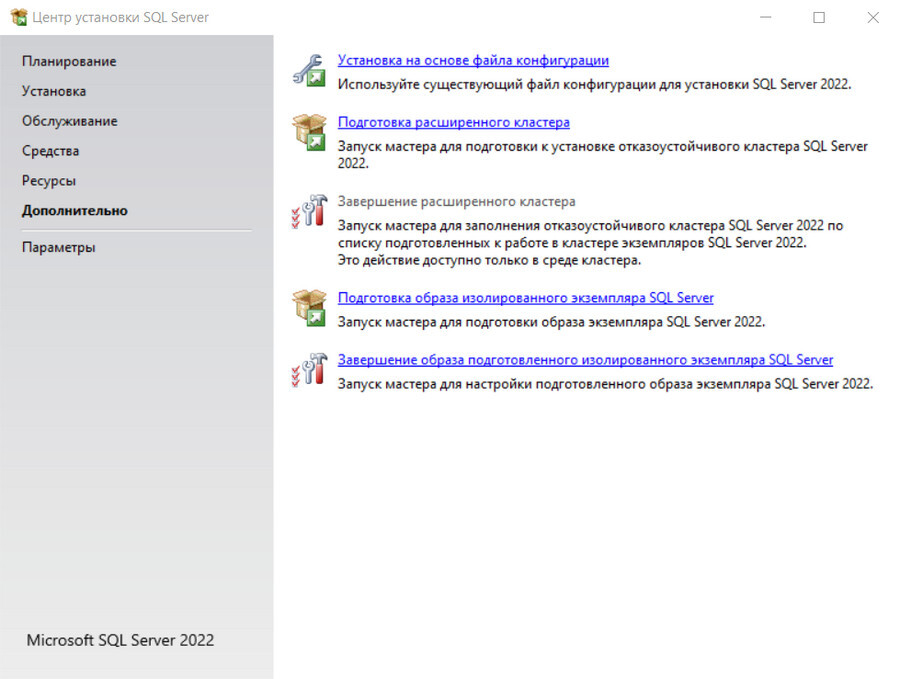Select the Средства section
The image size is (900, 679).
(x=51, y=151)
